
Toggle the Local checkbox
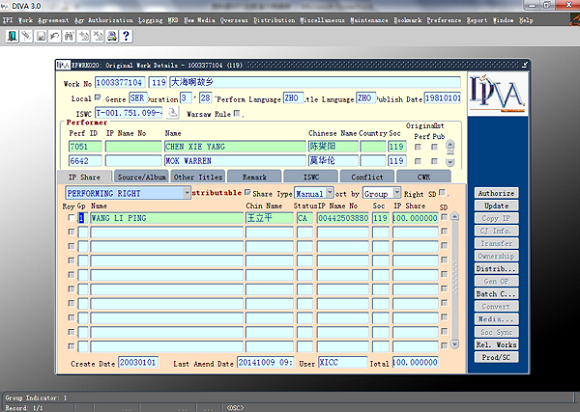coord(97,97)
